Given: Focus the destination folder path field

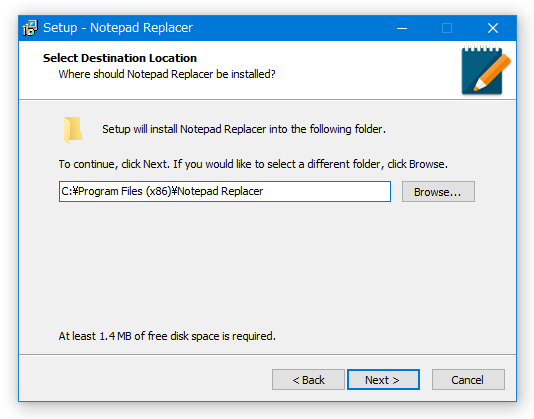Looking at the screenshot, I should pos(225,191).
